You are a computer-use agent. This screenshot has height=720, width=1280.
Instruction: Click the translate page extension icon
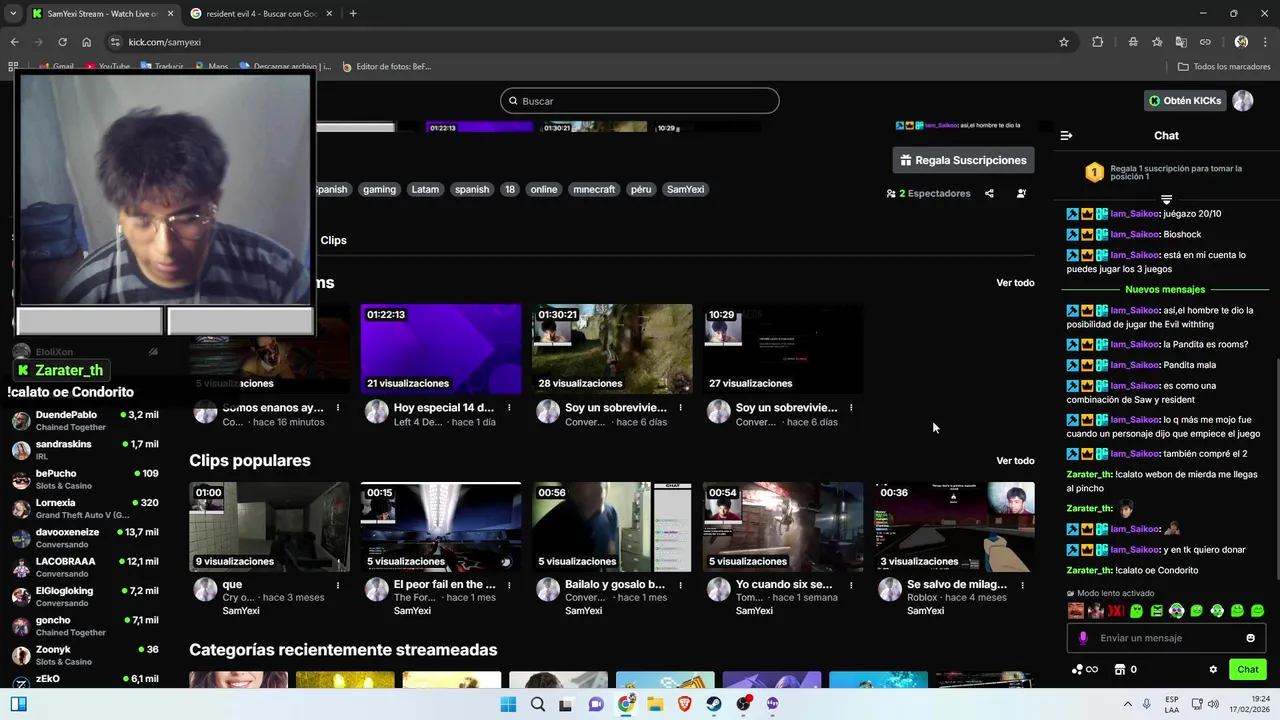pyautogui.click(x=1181, y=42)
